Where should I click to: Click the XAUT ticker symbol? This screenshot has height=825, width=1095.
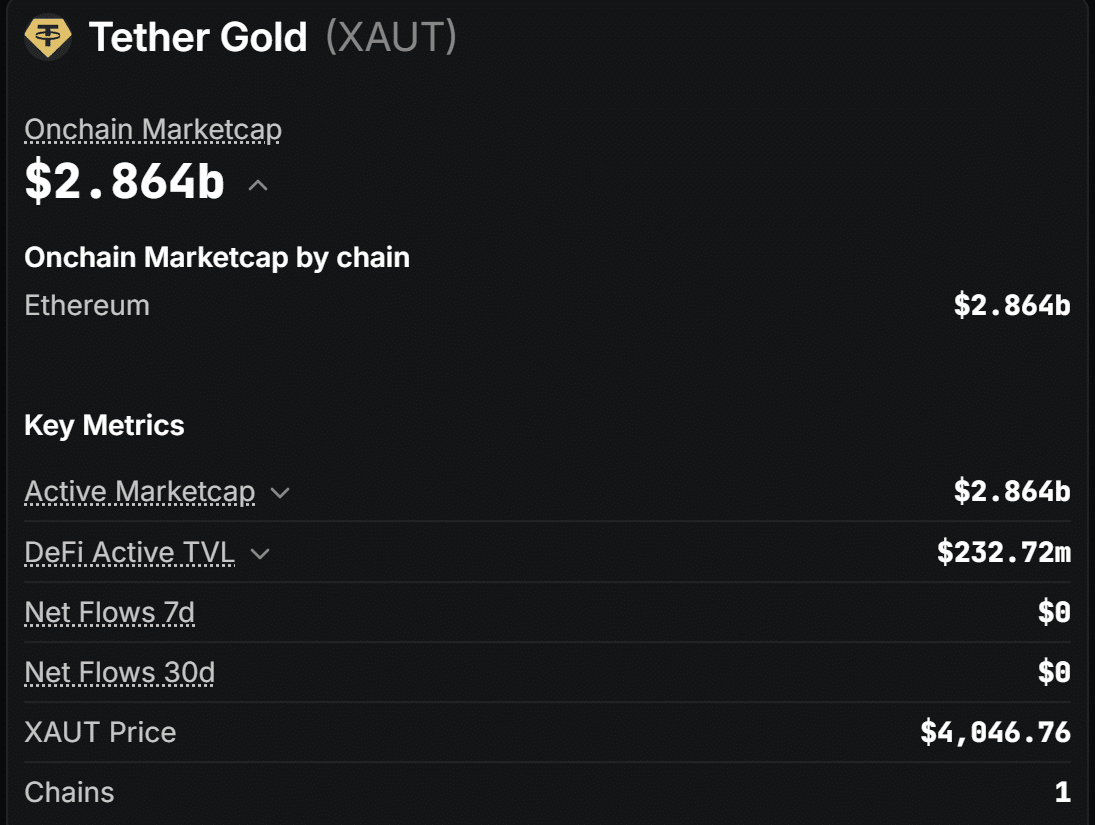391,37
